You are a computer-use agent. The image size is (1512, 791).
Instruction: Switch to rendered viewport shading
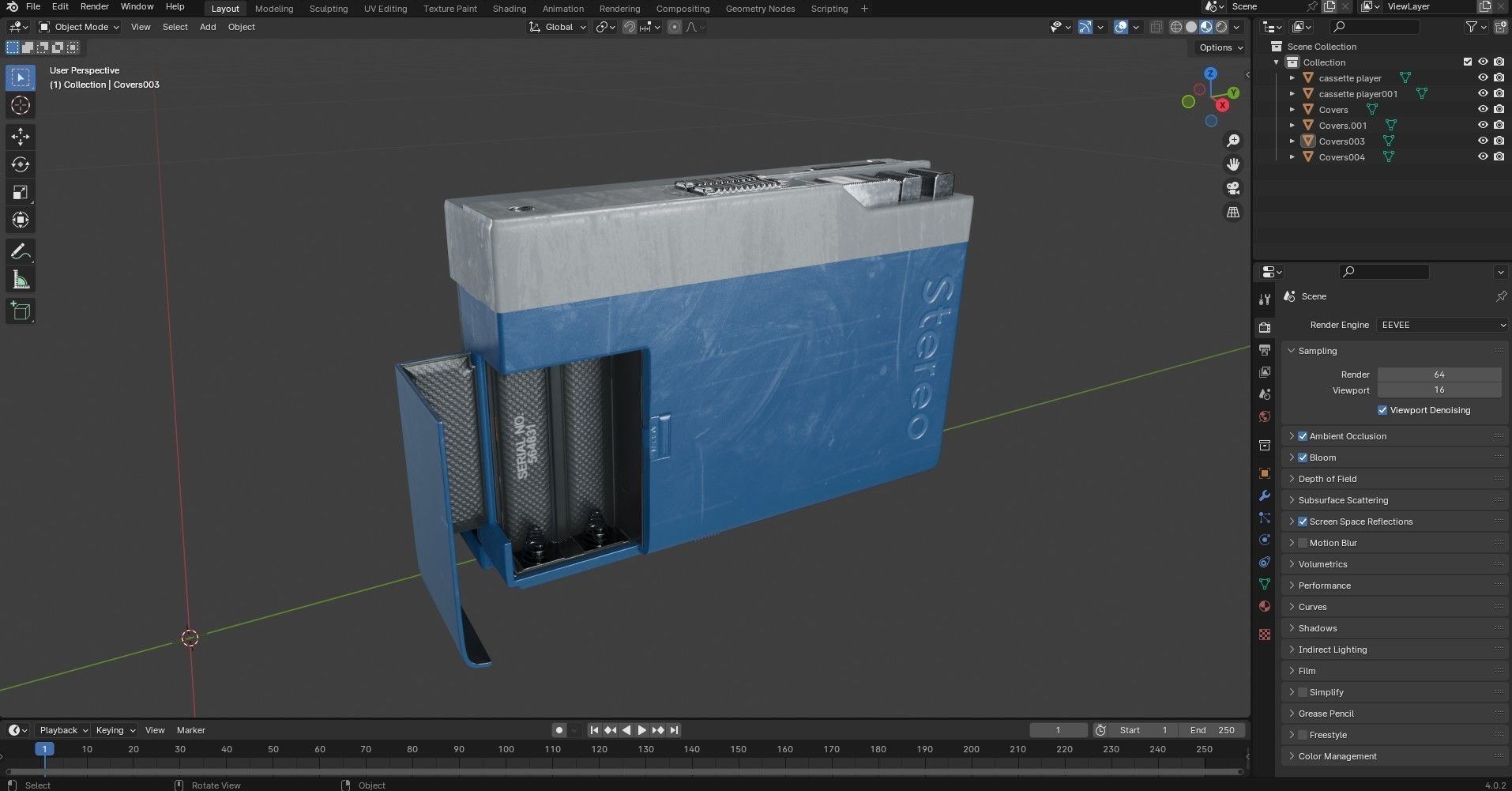click(x=1221, y=27)
